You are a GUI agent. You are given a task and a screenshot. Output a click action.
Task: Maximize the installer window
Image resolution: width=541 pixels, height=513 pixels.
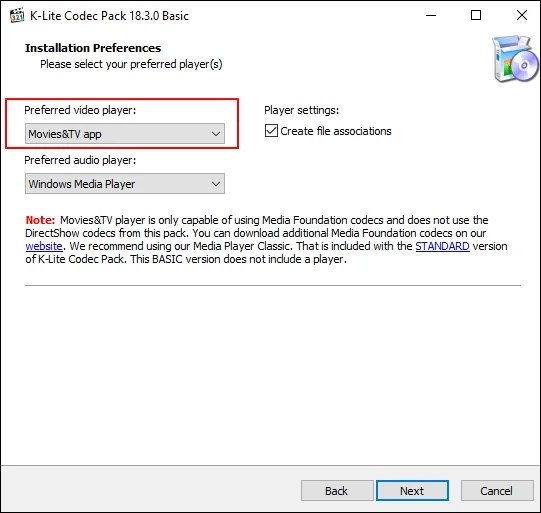tap(476, 16)
